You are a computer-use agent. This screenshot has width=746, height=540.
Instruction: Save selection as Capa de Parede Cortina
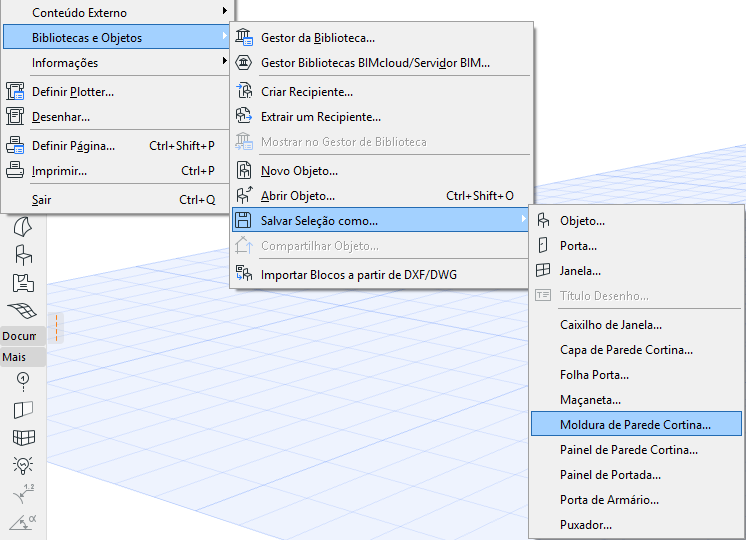point(637,350)
